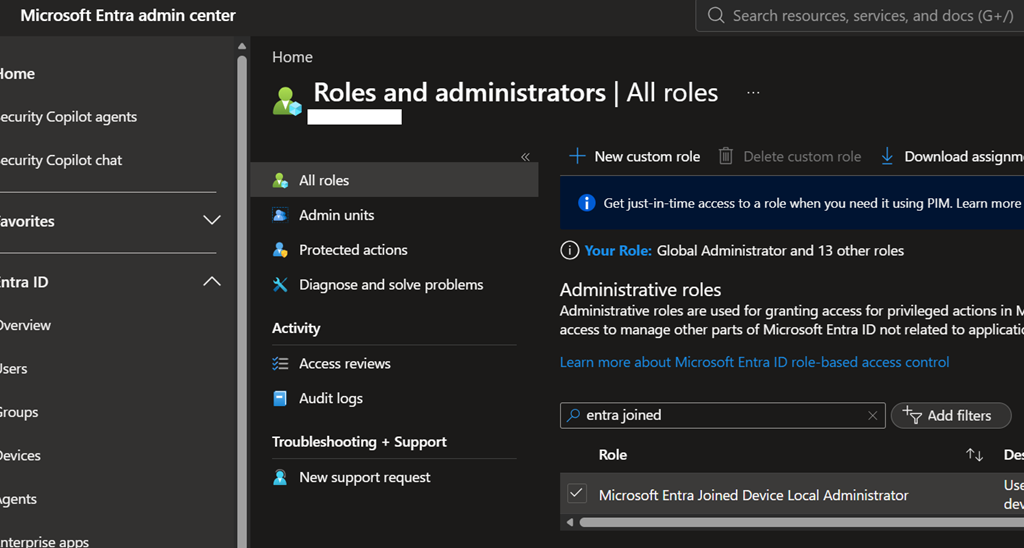The height and width of the screenshot is (548, 1024).
Task: Click the Activity section heading
Action: click(x=296, y=328)
